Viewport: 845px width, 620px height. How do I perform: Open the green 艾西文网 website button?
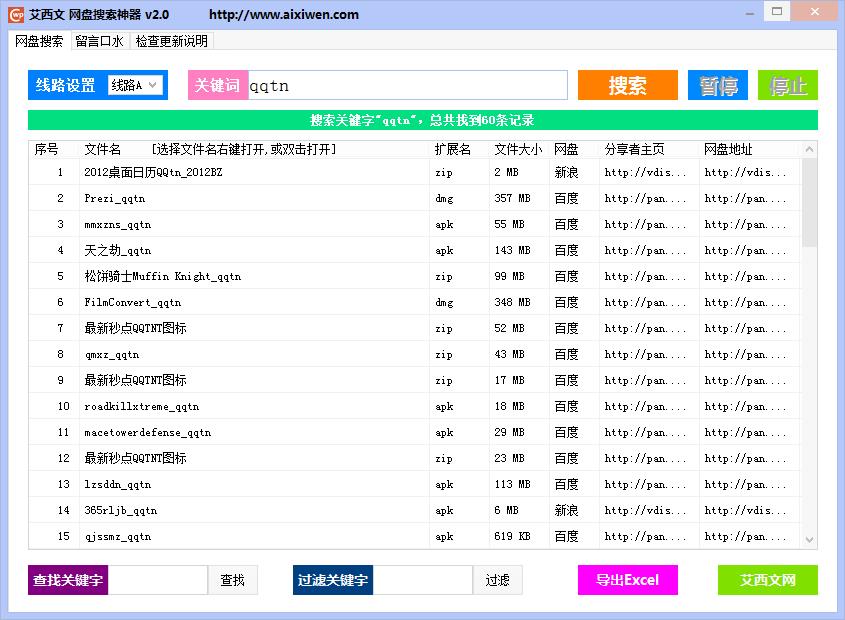pyautogui.click(x=767, y=580)
